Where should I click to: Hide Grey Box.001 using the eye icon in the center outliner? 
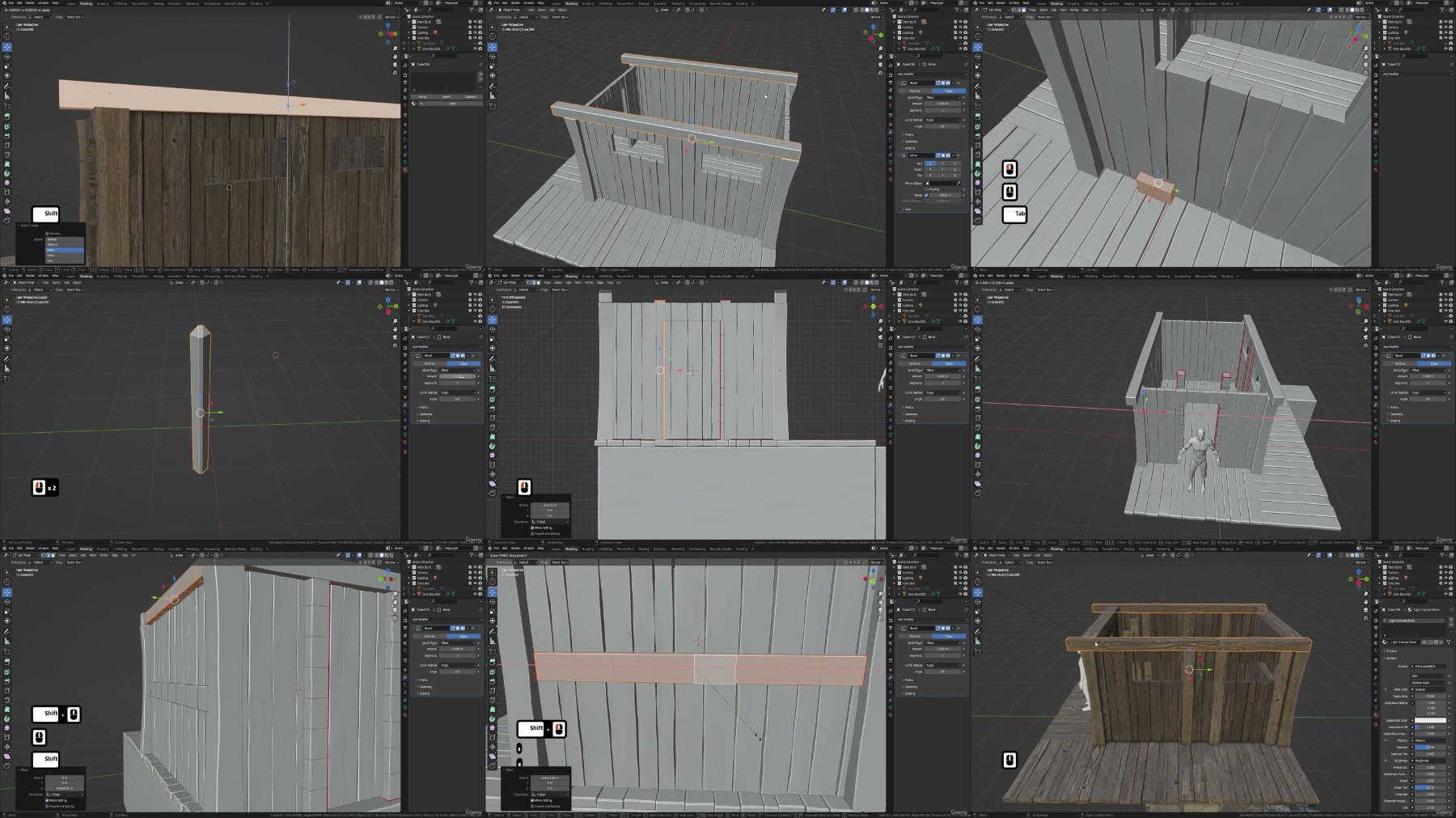[x=961, y=321]
